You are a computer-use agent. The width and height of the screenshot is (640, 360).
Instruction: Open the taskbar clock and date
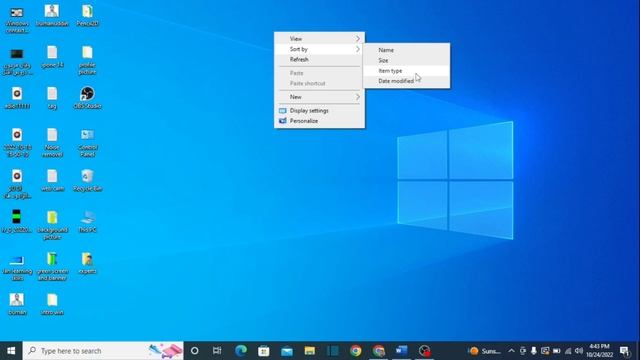(600, 351)
